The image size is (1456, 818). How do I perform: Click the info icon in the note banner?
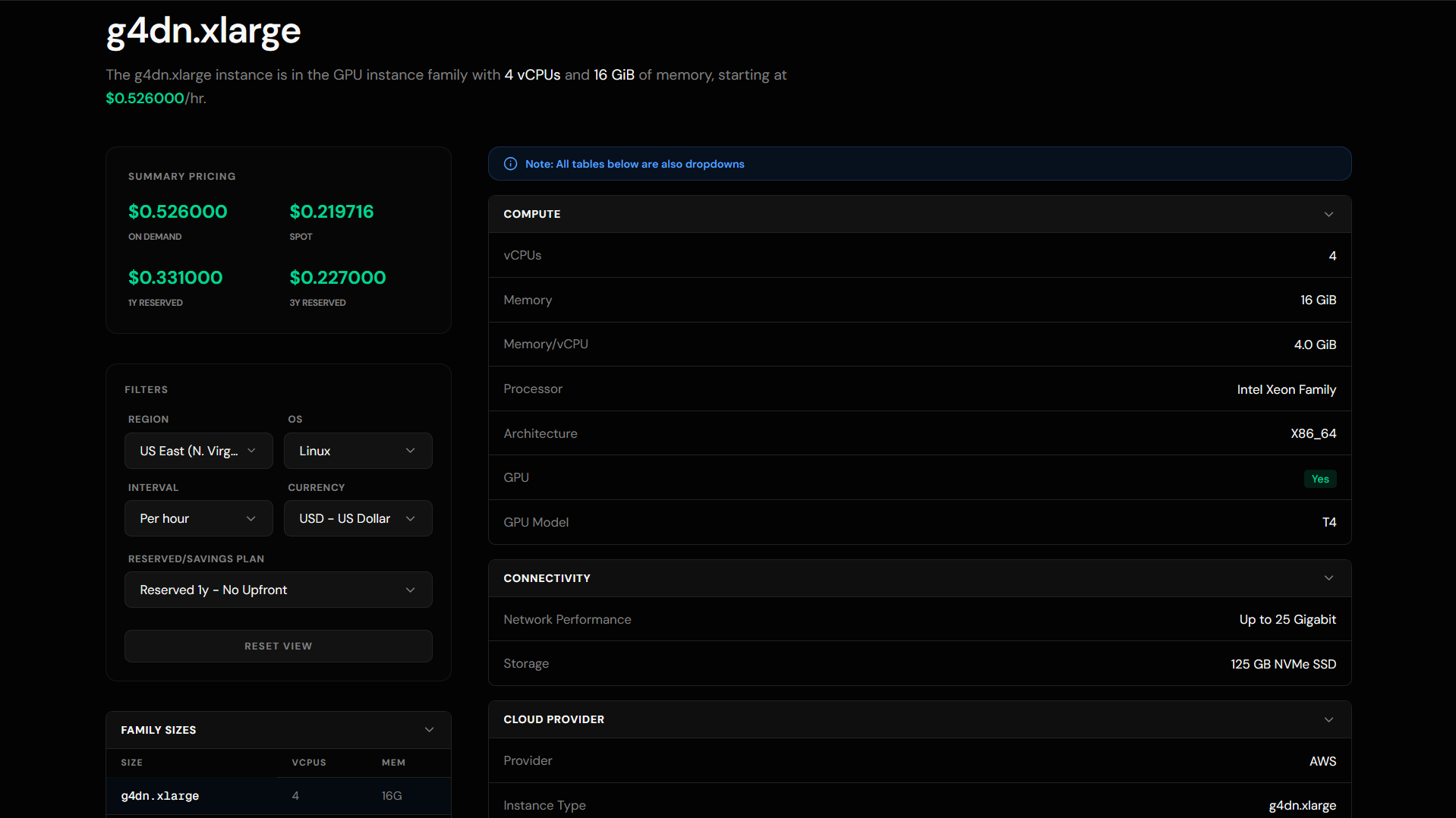[x=509, y=163]
